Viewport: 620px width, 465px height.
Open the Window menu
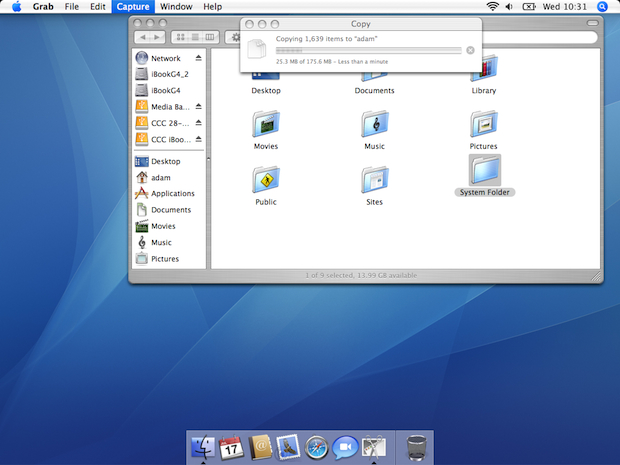click(x=176, y=7)
